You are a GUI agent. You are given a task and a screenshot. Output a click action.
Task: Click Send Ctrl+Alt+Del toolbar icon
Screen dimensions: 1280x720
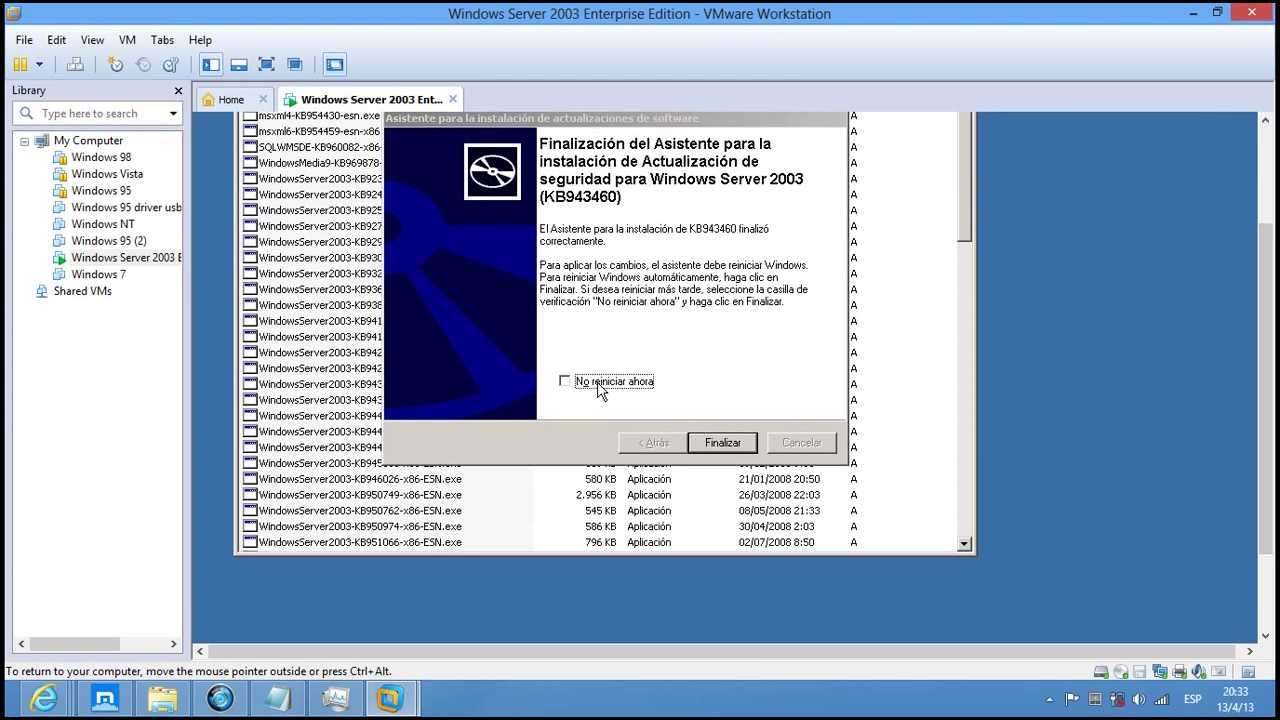(x=75, y=64)
